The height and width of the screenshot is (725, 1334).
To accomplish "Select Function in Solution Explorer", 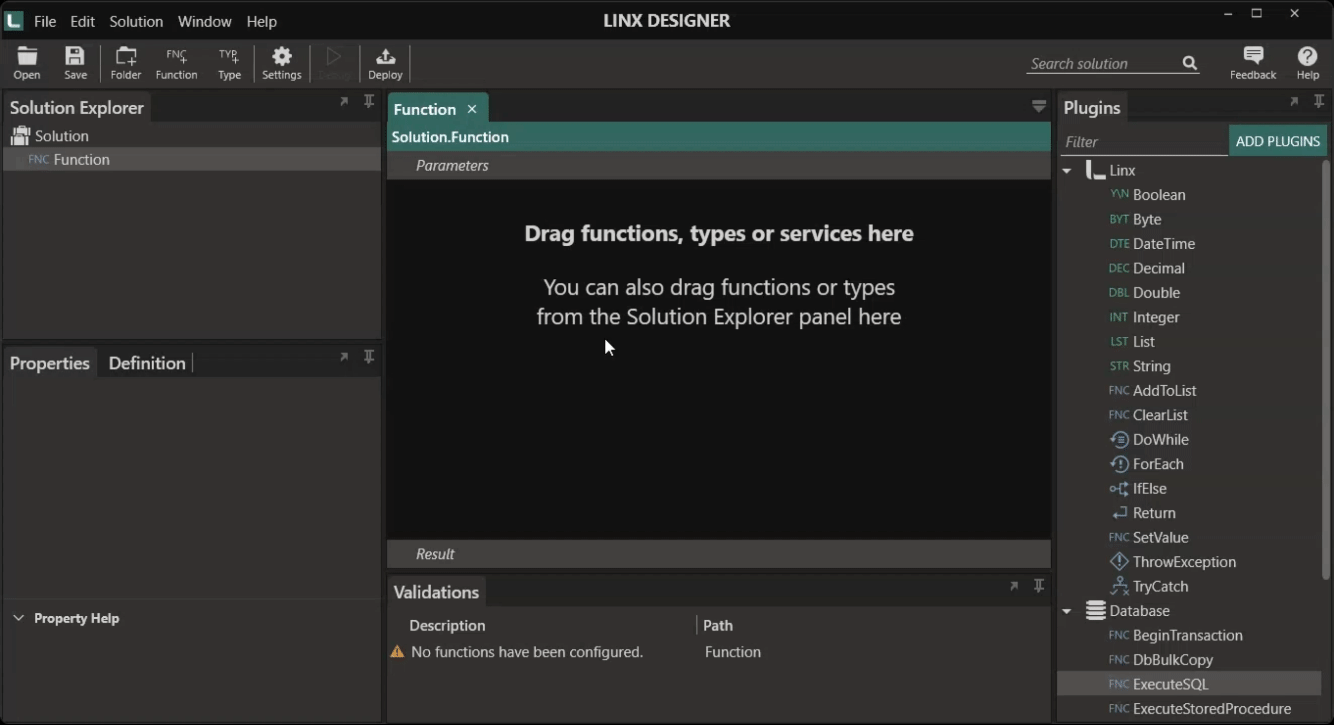I will click(192, 160).
